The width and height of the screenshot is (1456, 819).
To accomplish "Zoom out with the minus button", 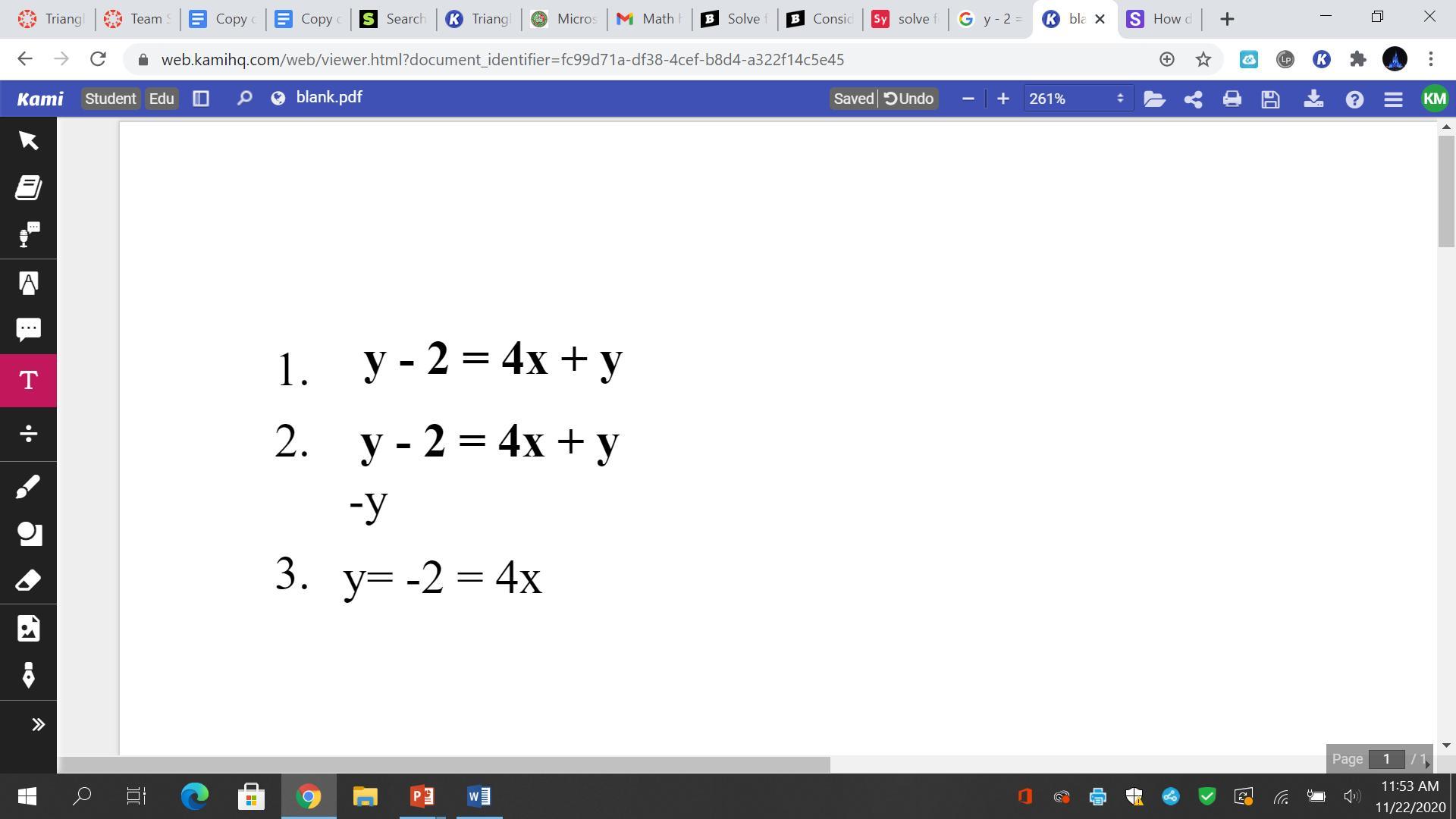I will tap(968, 99).
